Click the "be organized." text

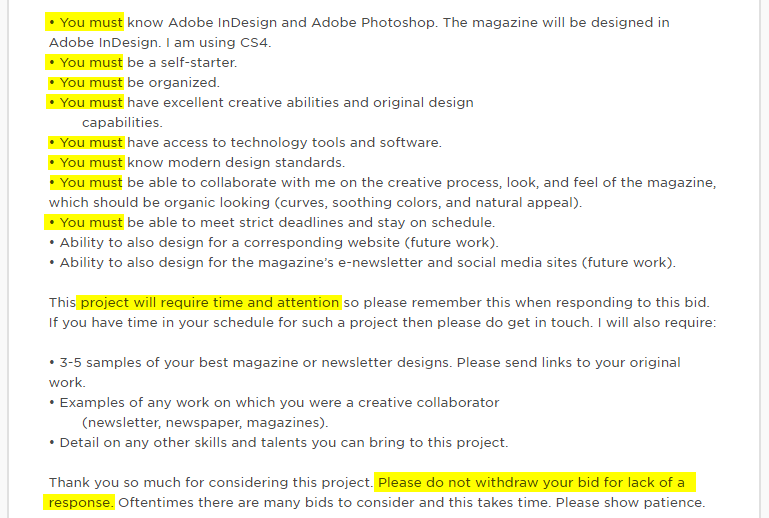tap(173, 82)
